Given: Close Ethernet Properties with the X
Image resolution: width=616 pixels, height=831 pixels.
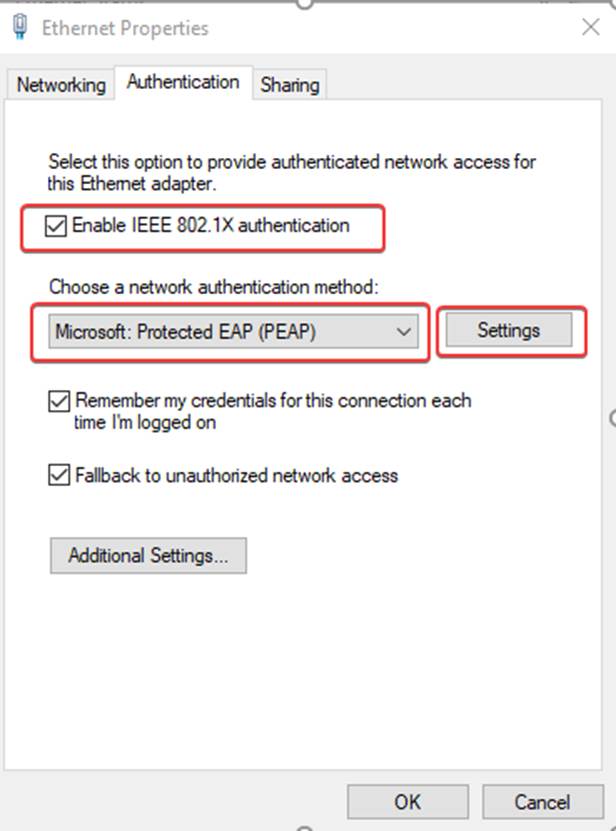Looking at the screenshot, I should (x=590, y=28).
